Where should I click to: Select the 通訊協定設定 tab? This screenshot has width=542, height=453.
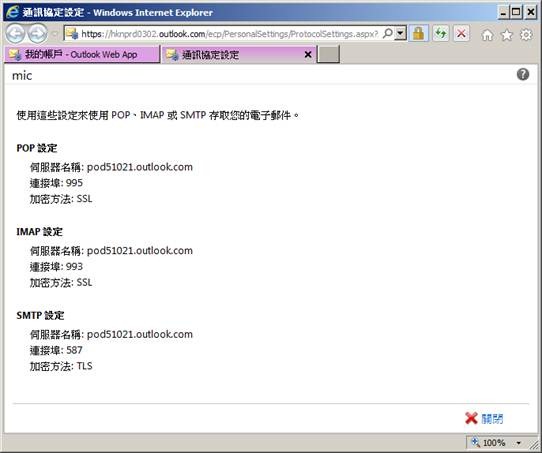pyautogui.click(x=234, y=55)
